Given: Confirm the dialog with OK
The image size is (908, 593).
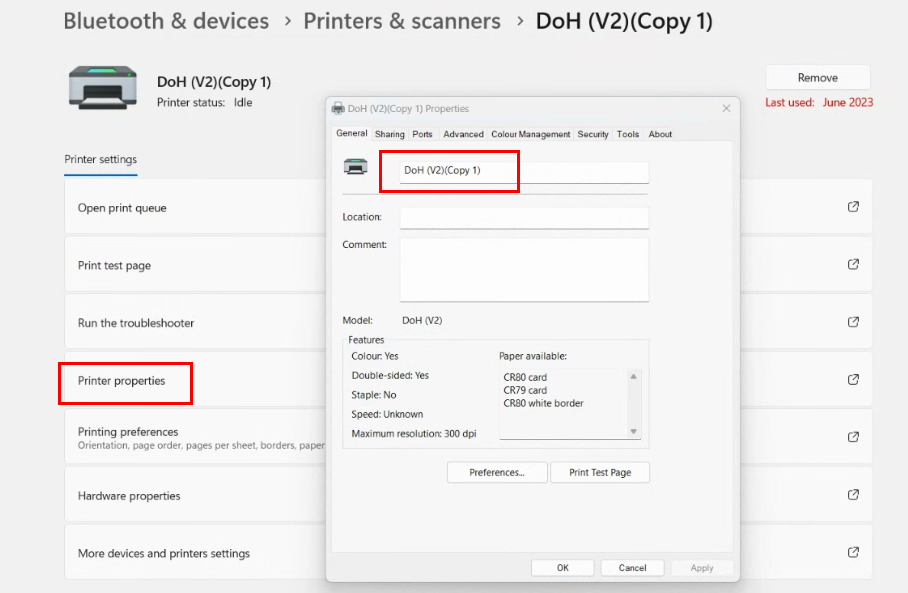Looking at the screenshot, I should (x=563, y=568).
